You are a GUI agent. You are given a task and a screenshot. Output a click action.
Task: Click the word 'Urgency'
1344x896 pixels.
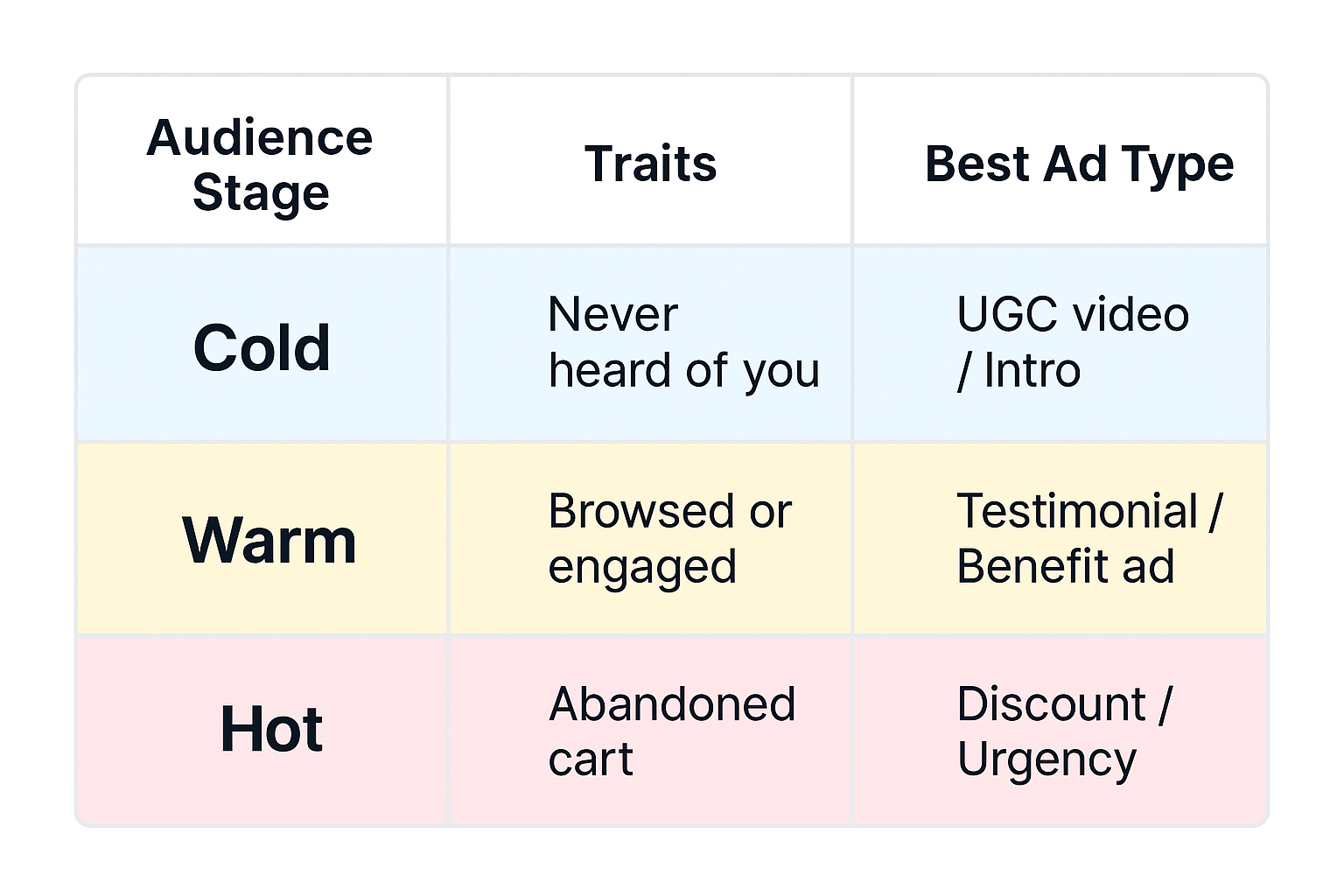pos(1046,760)
